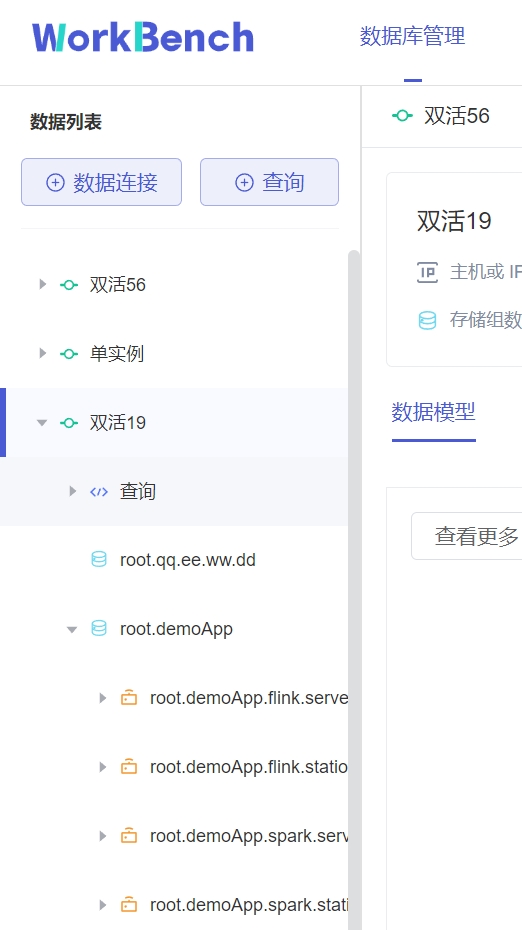Image resolution: width=522 pixels, height=930 pixels.
Task: Open the 数据库管理 top menu
Action: tap(412, 36)
